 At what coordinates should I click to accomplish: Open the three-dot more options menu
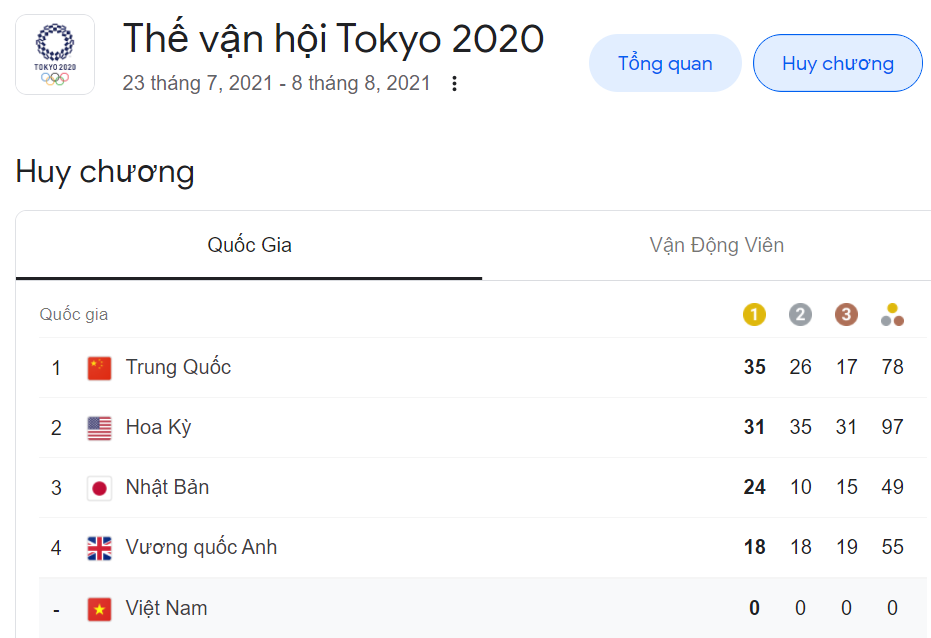tap(454, 84)
